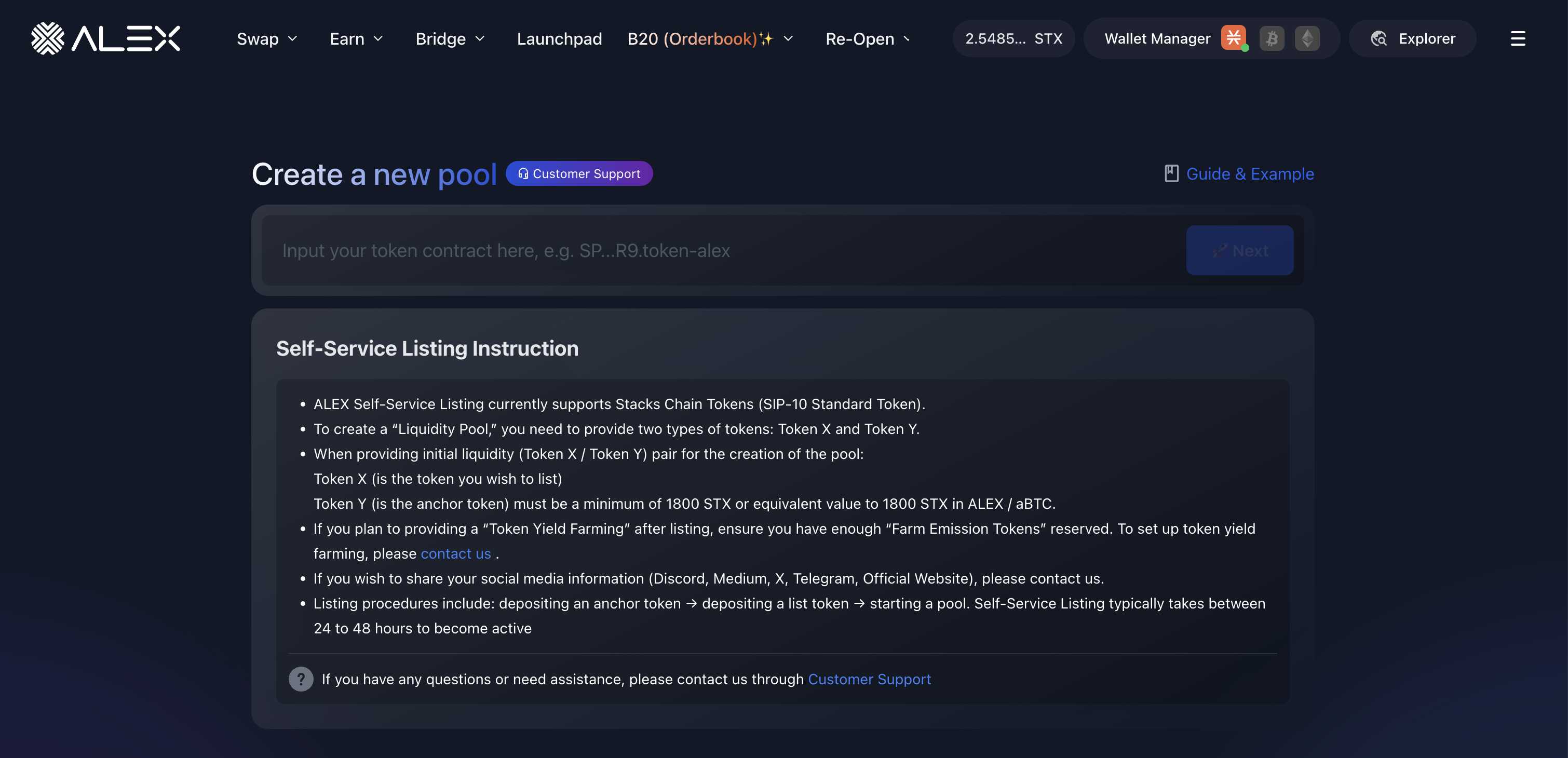The width and height of the screenshot is (1568, 758).
Task: Click the bookmark icon beside Guide & Example
Action: pyautogui.click(x=1171, y=173)
